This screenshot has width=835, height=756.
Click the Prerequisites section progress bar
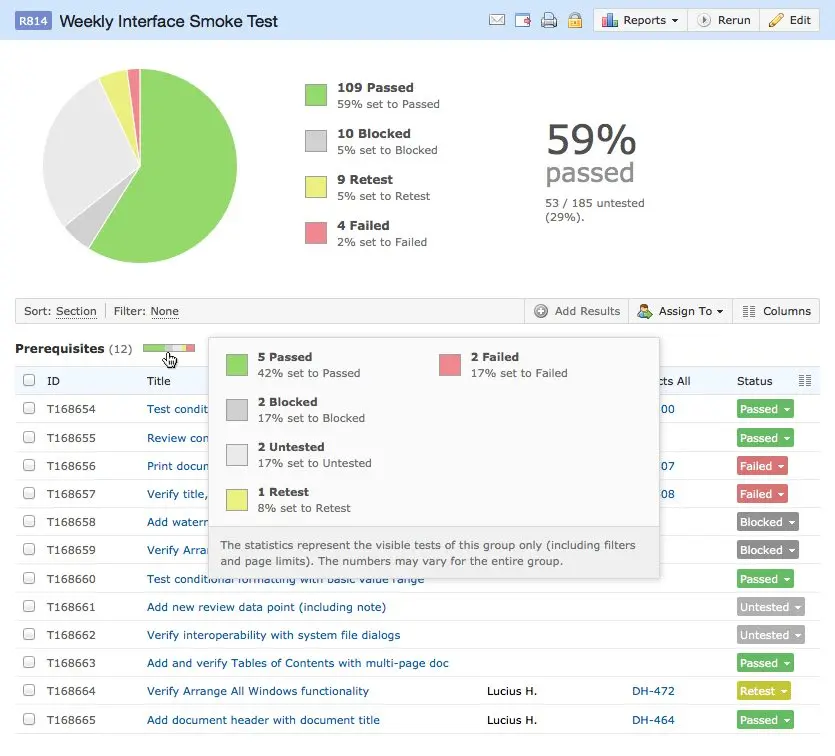(x=169, y=348)
